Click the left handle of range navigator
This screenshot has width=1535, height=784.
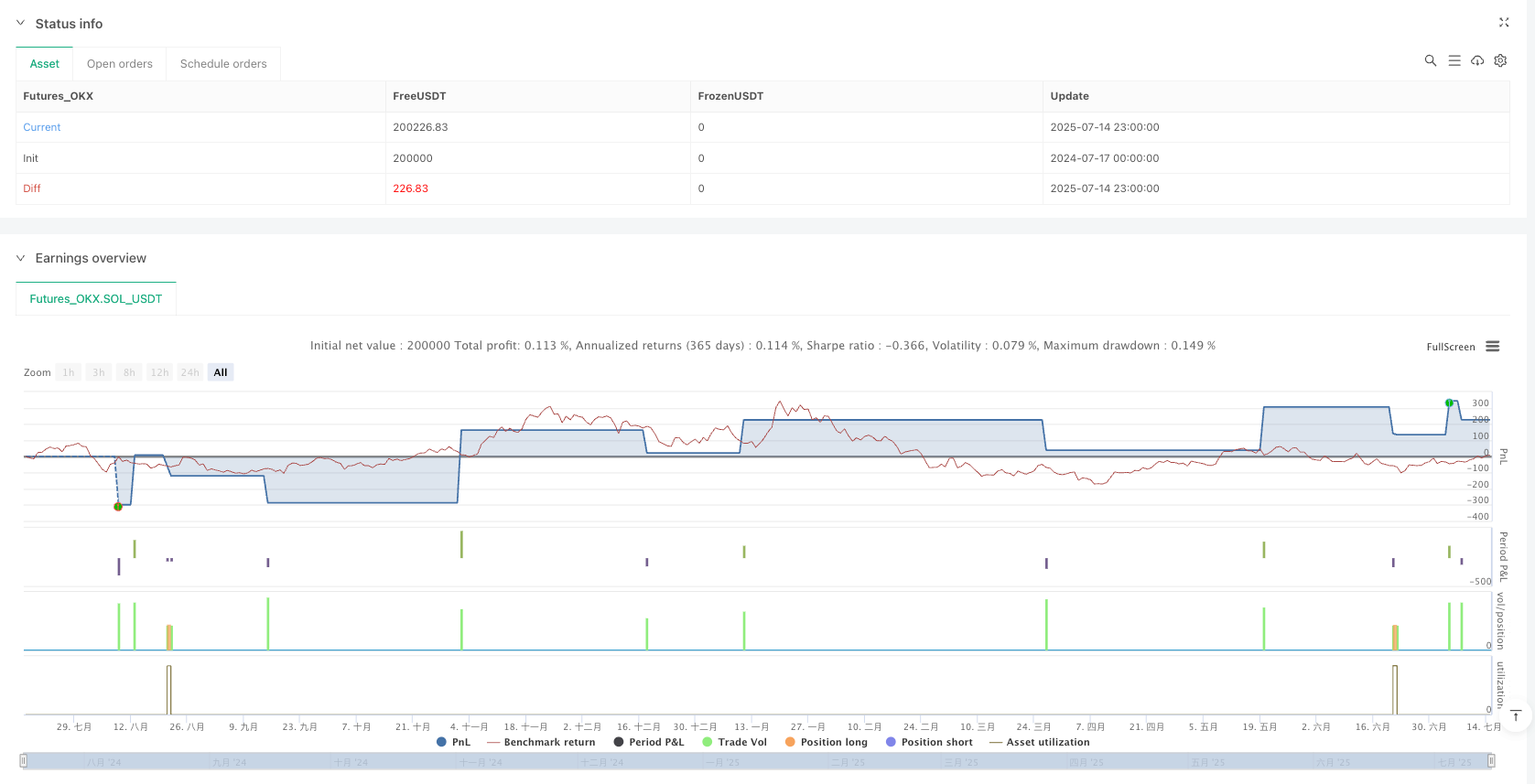click(x=24, y=761)
